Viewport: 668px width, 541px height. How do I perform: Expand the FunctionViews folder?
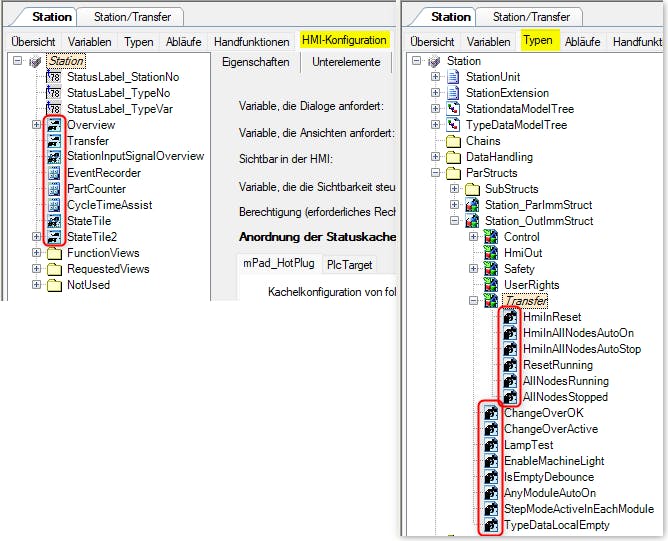pos(37,253)
